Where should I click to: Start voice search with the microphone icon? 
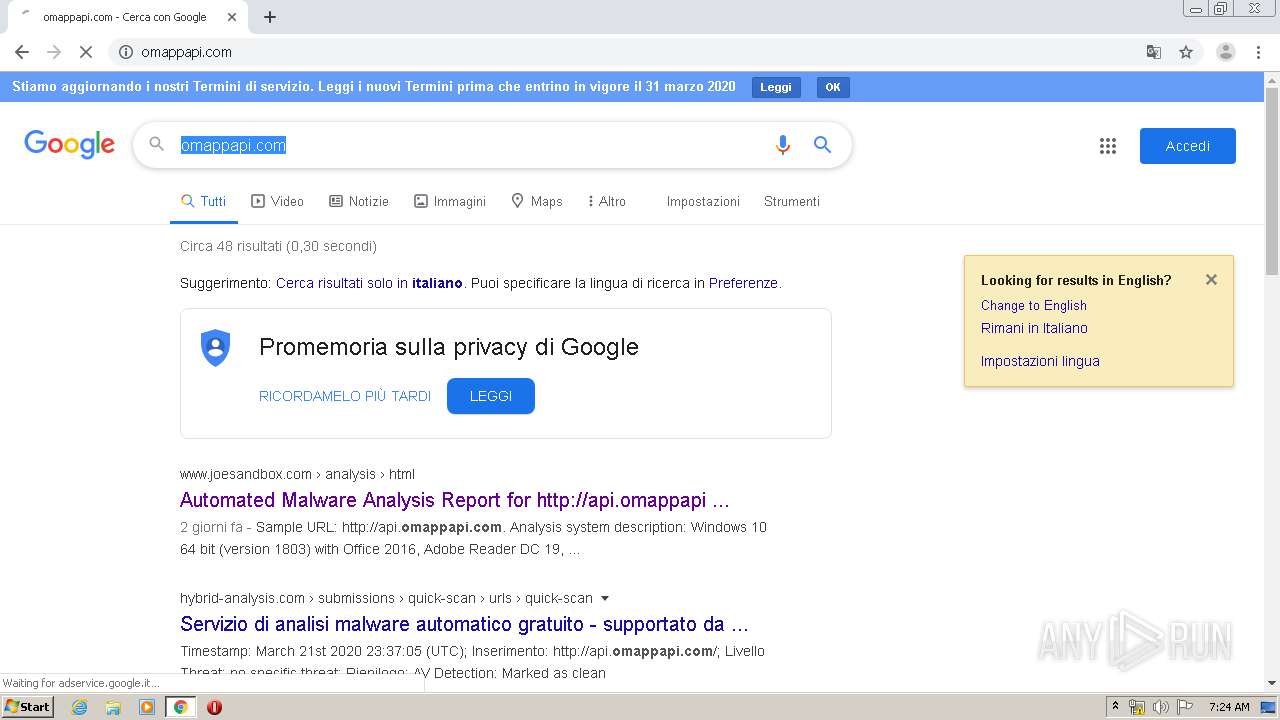tap(783, 145)
